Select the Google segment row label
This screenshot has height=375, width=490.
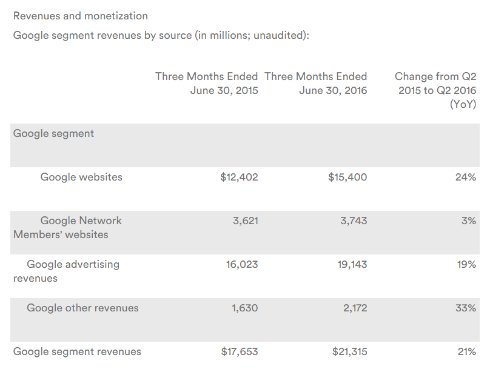click(x=53, y=133)
